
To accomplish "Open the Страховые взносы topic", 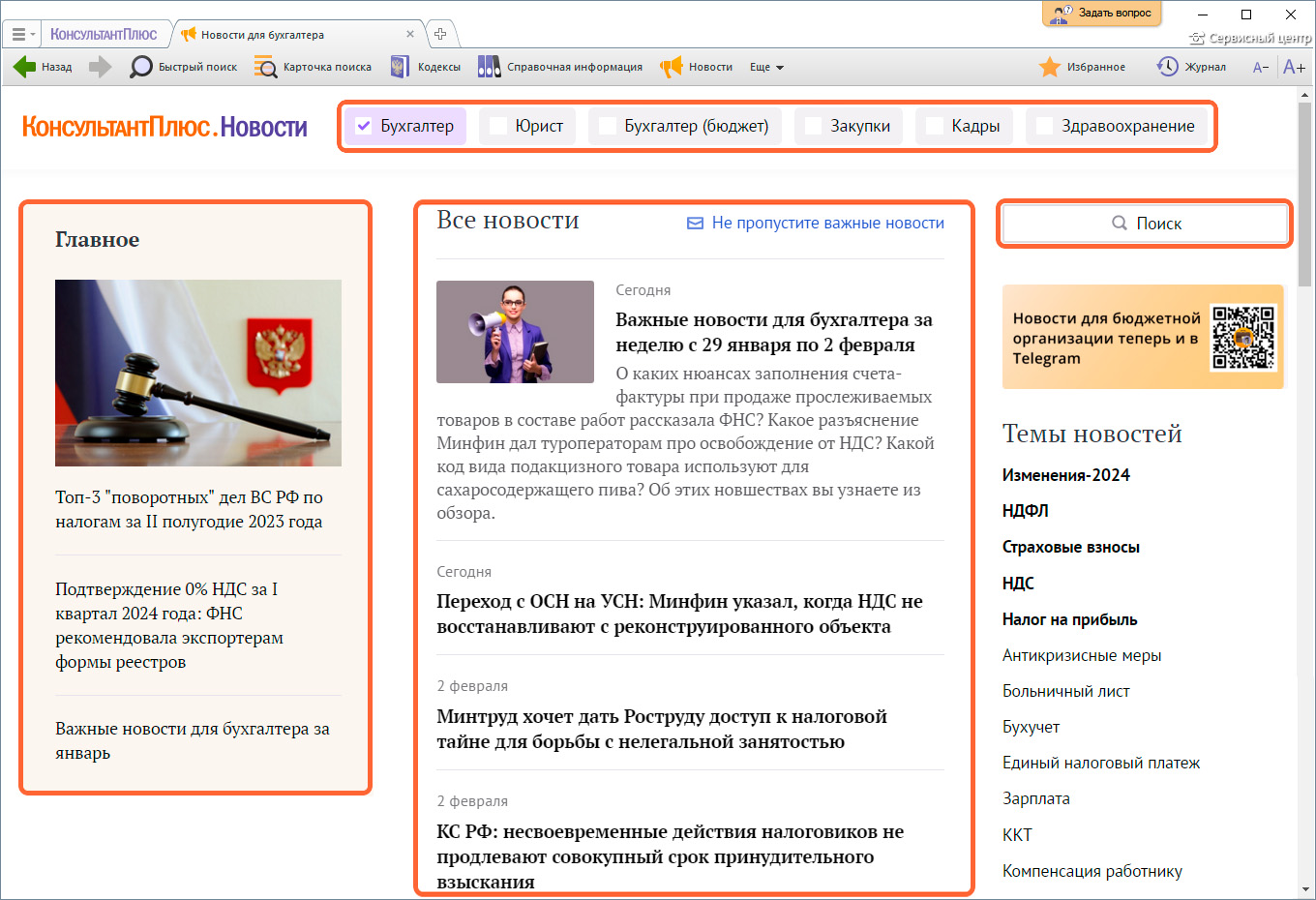I will coord(1071,547).
